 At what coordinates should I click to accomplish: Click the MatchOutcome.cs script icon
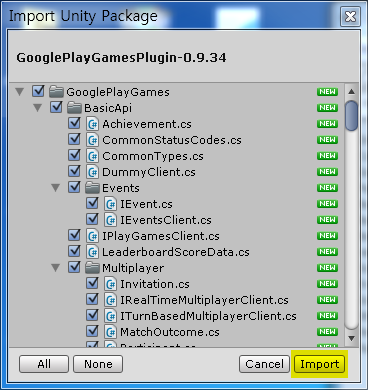(110, 332)
